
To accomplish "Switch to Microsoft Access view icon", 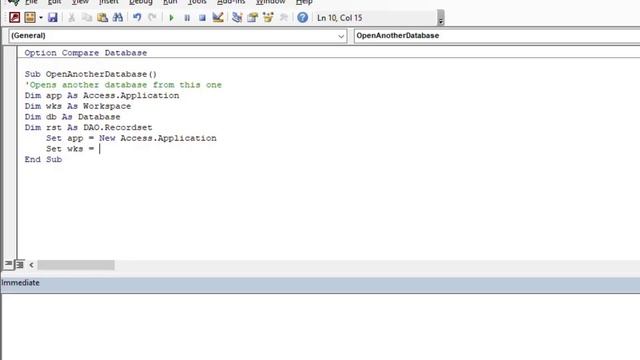I will [x=15, y=18].
